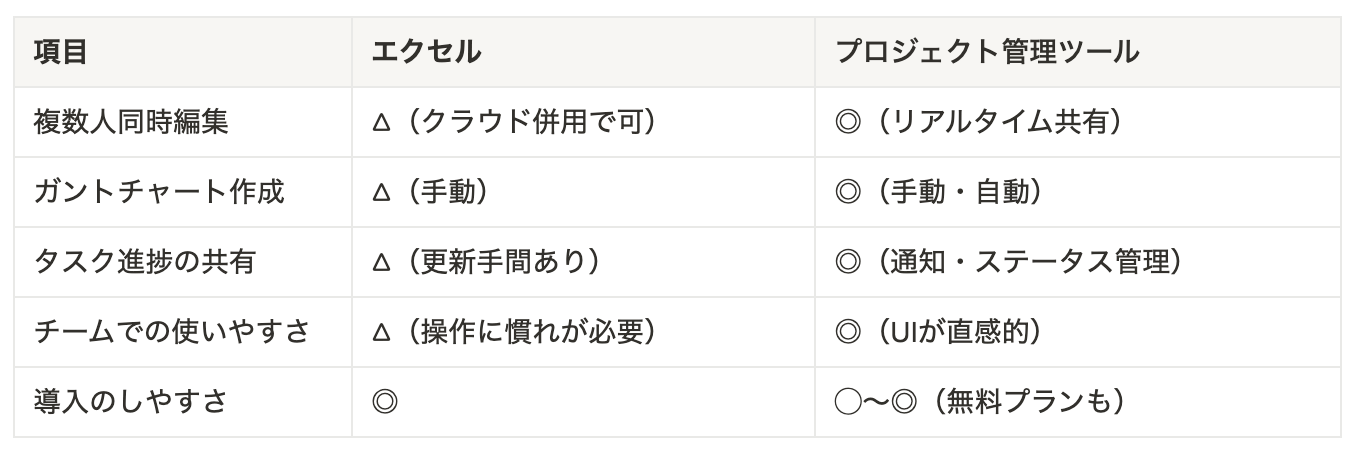Viewport: 1360px width, 460px height.
Task: Select the エクセル column header
Action: [583, 52]
